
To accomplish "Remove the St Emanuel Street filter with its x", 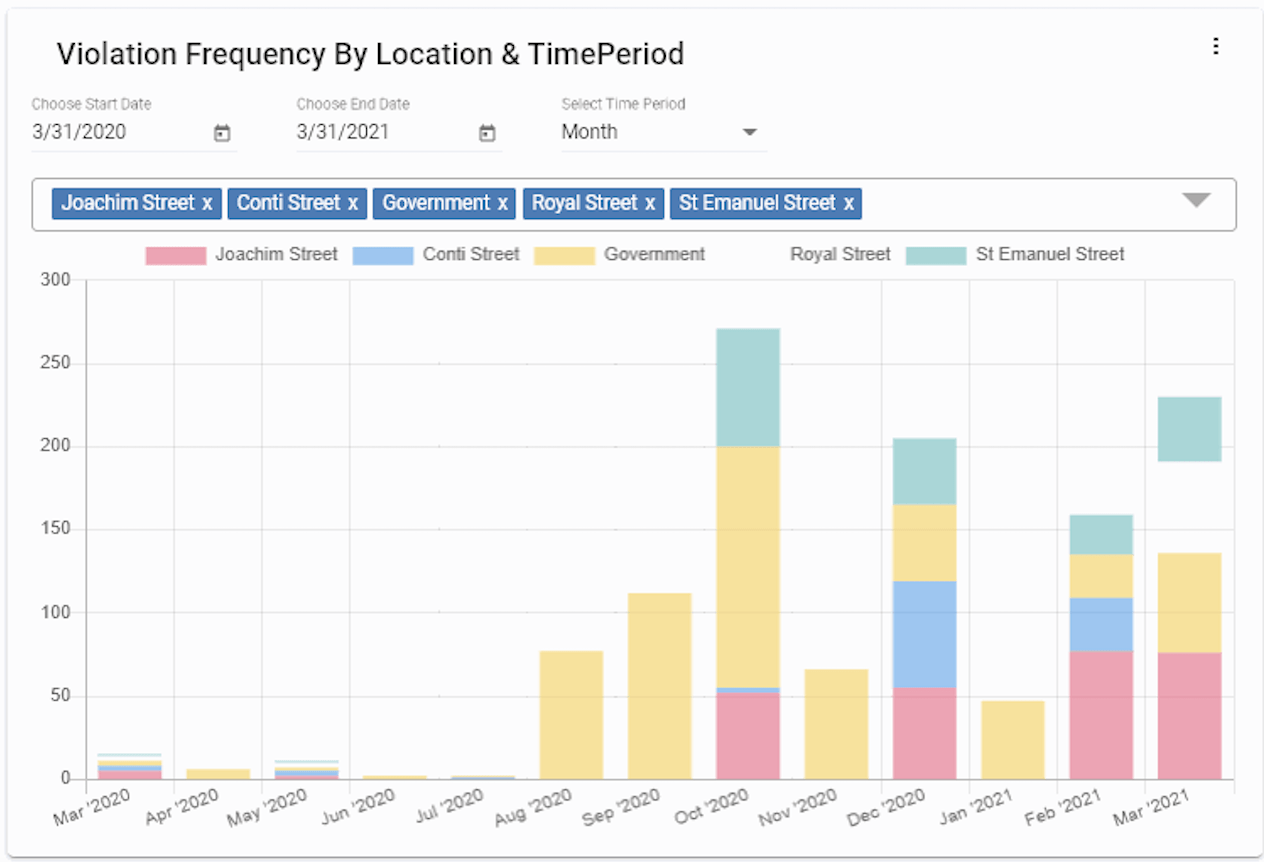I will click(848, 203).
